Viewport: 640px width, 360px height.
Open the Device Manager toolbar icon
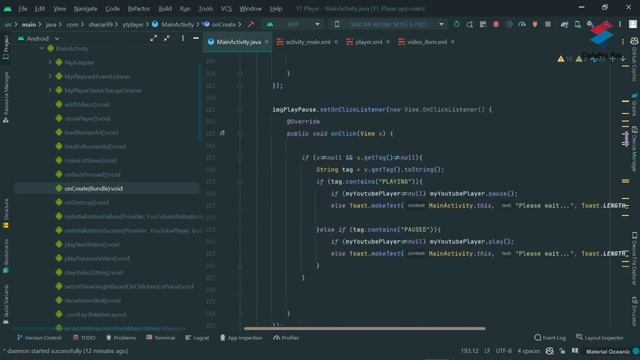coord(578,24)
